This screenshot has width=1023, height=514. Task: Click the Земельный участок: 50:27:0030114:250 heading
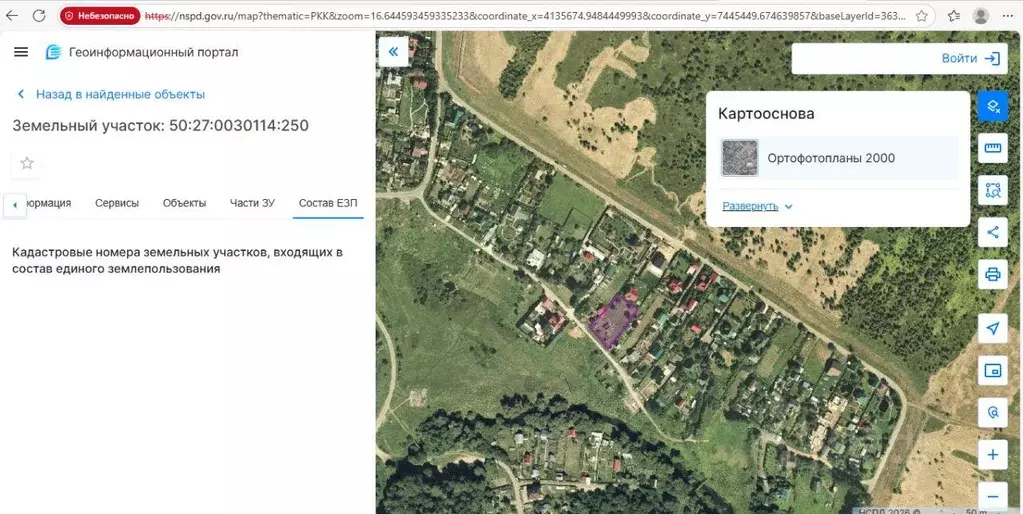click(x=160, y=125)
